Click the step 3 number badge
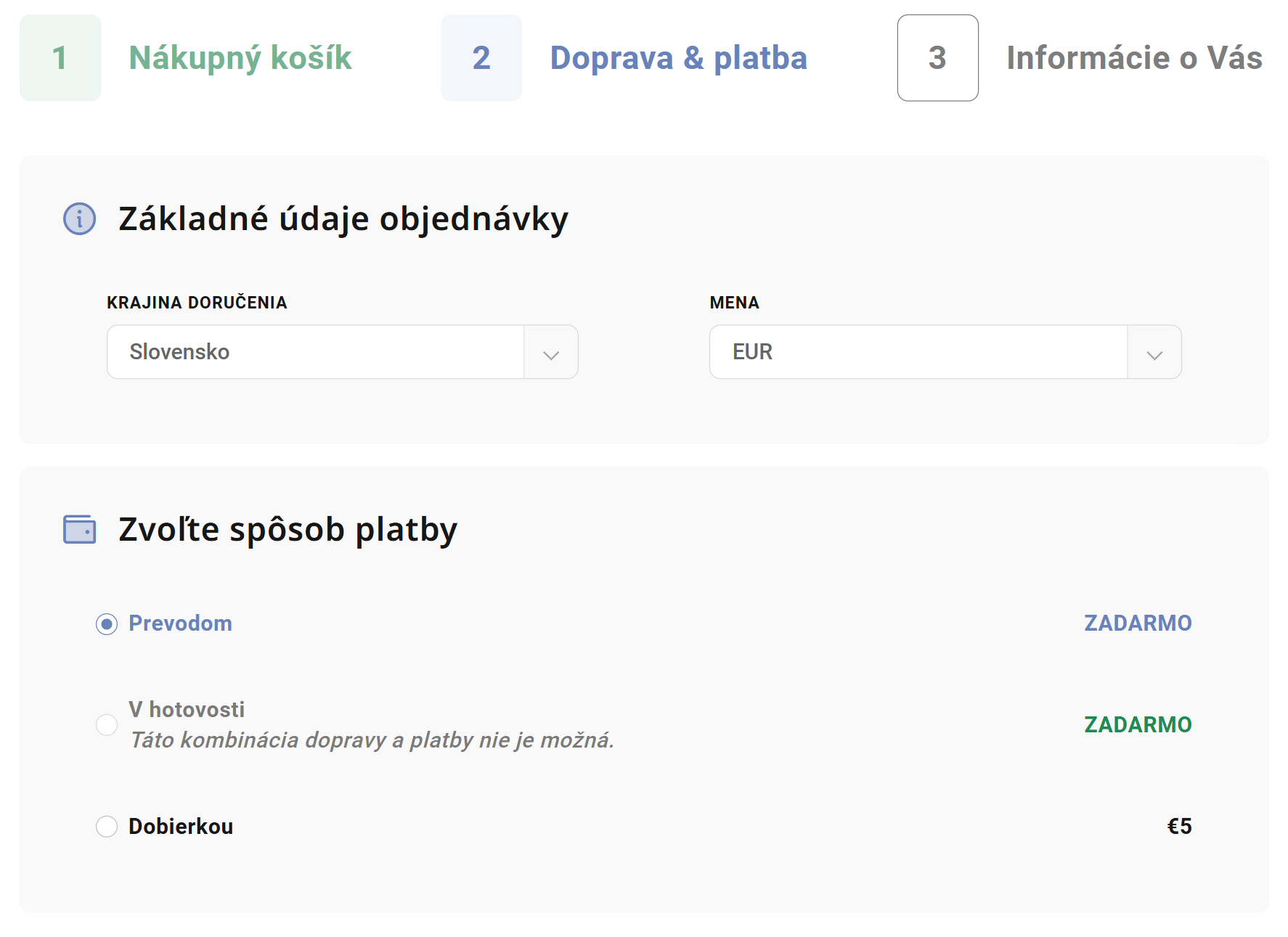The height and width of the screenshot is (937, 1288). click(x=937, y=58)
